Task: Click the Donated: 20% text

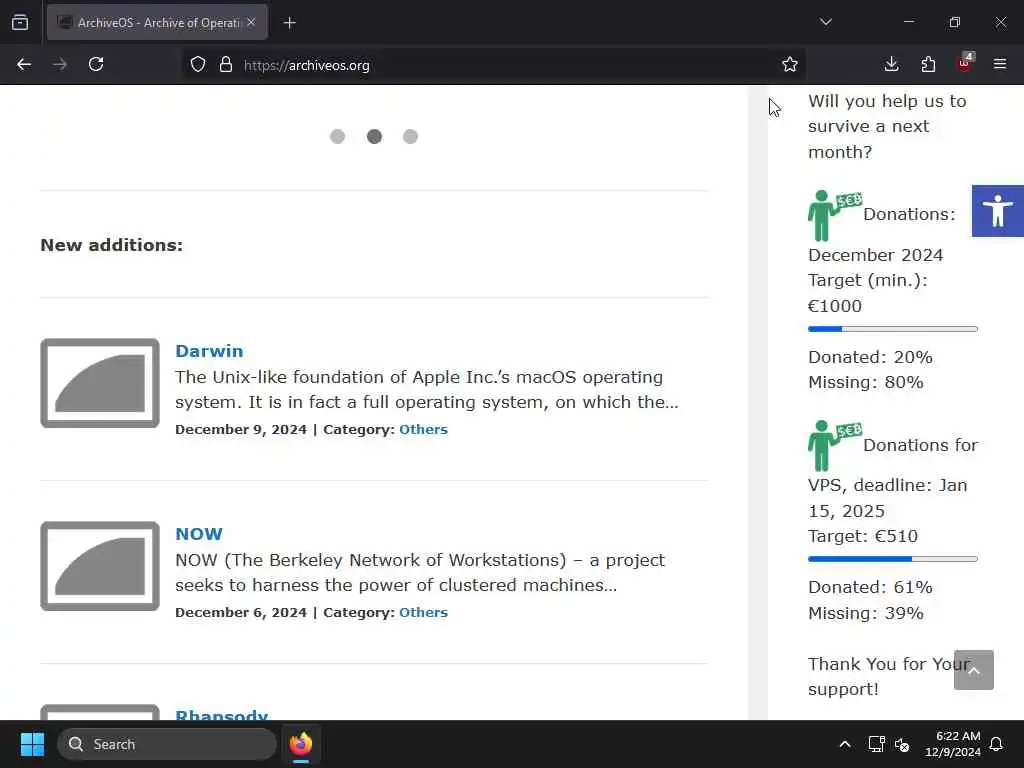Action: pyautogui.click(x=870, y=357)
